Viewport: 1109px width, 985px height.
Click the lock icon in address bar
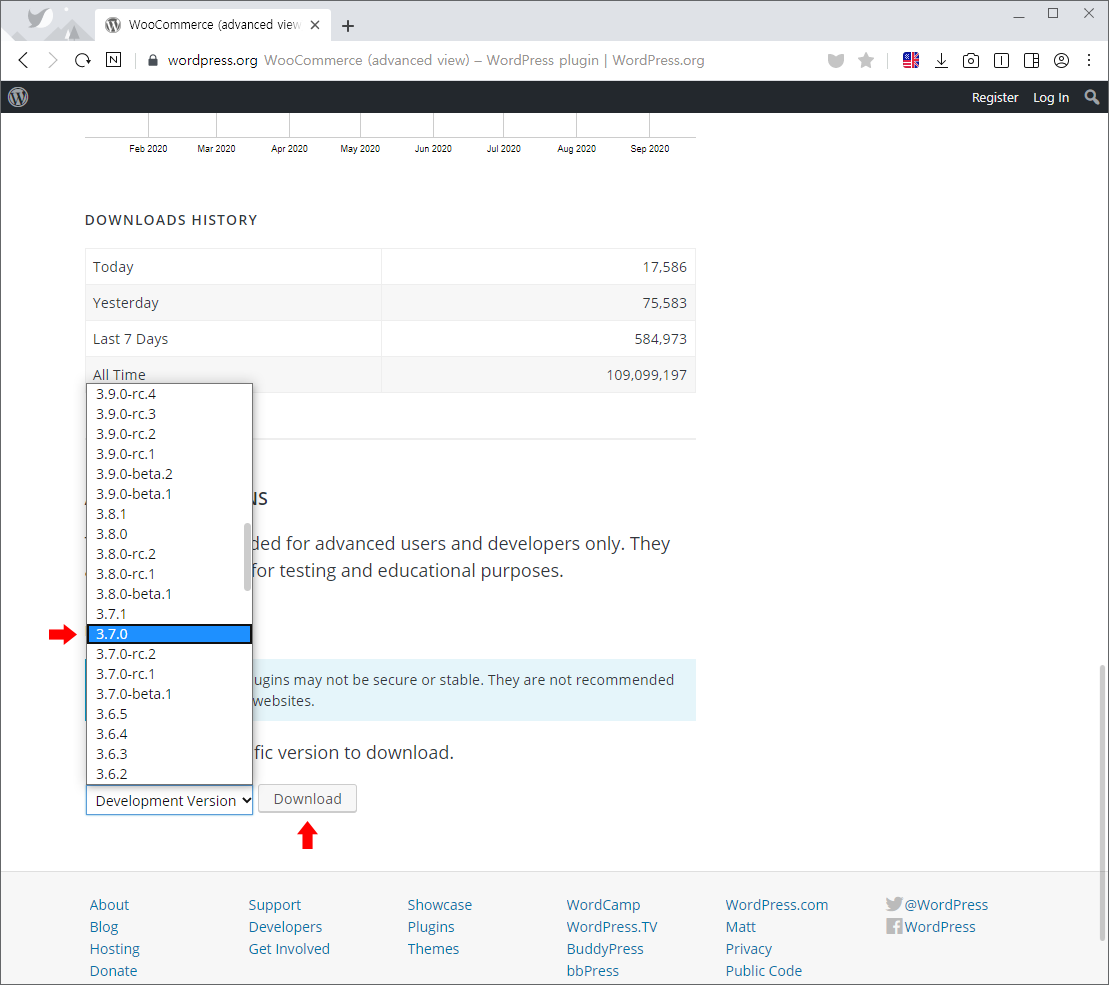[x=152, y=60]
